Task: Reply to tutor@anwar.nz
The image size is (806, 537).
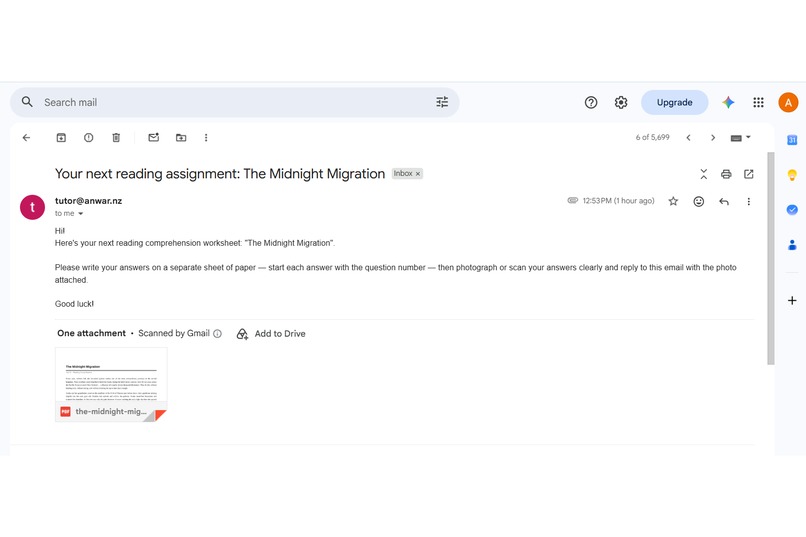Action: coord(724,201)
